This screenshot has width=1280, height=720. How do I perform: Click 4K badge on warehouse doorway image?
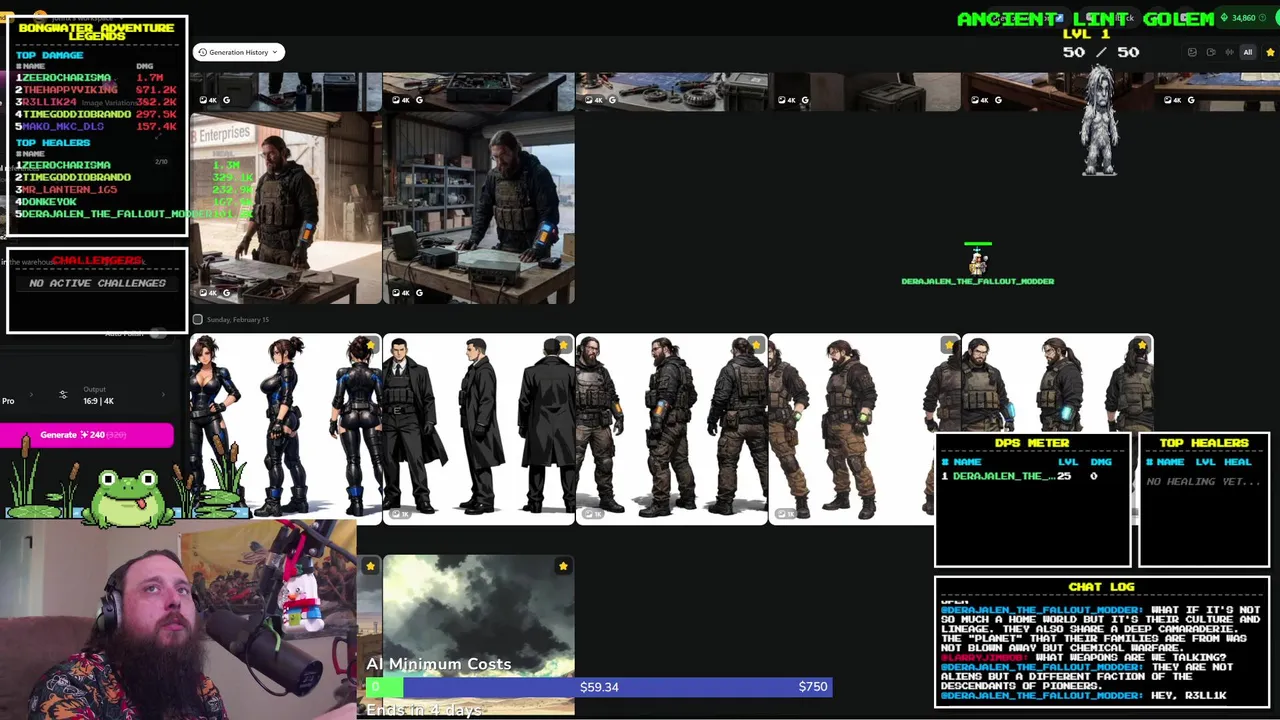[x=208, y=293]
